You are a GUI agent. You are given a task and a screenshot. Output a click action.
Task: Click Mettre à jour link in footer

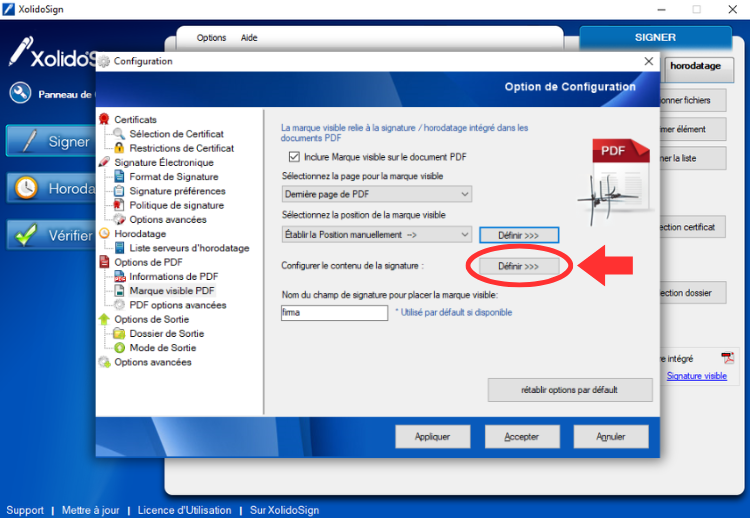[90, 510]
